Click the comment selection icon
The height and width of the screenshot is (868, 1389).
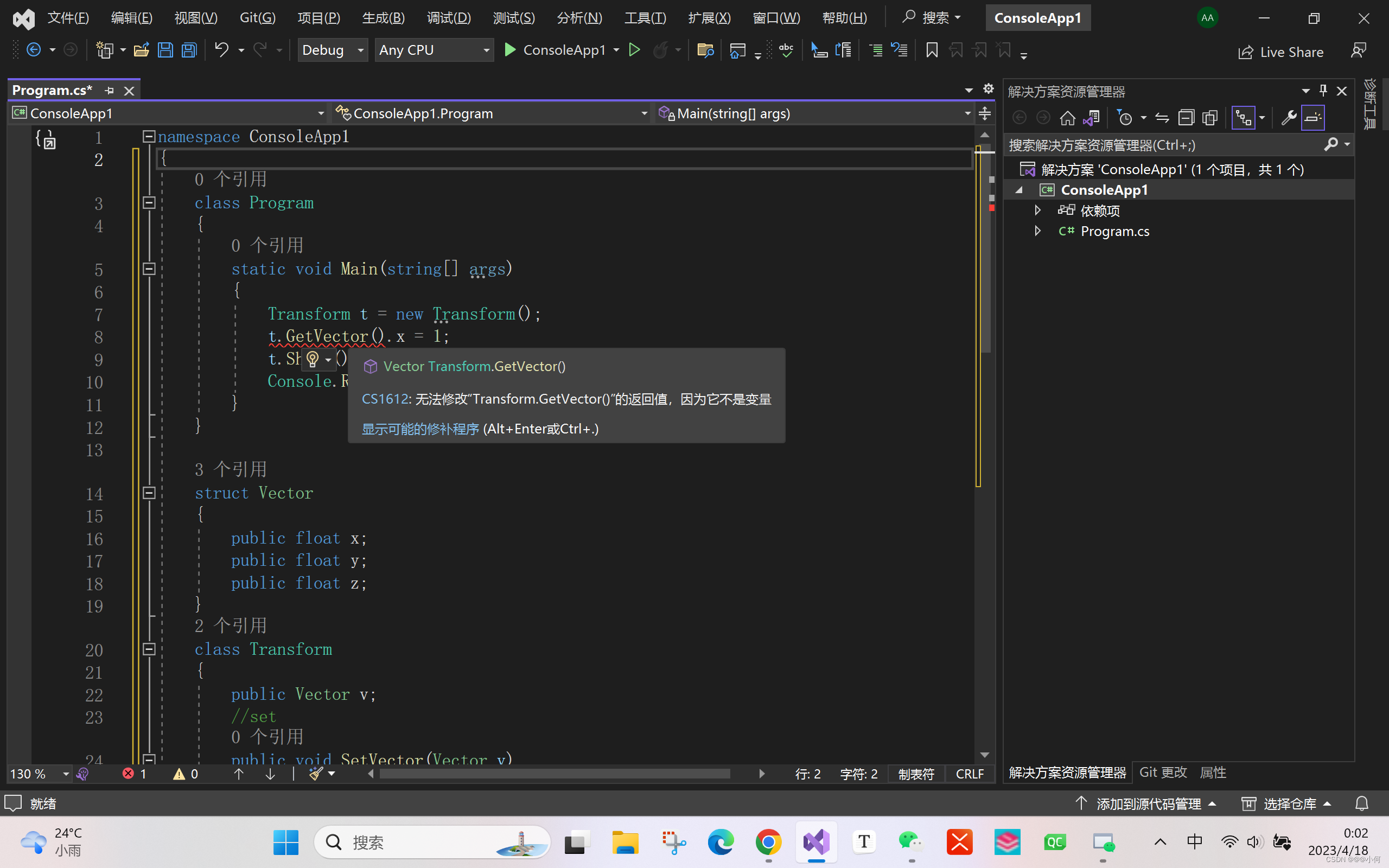(x=875, y=50)
